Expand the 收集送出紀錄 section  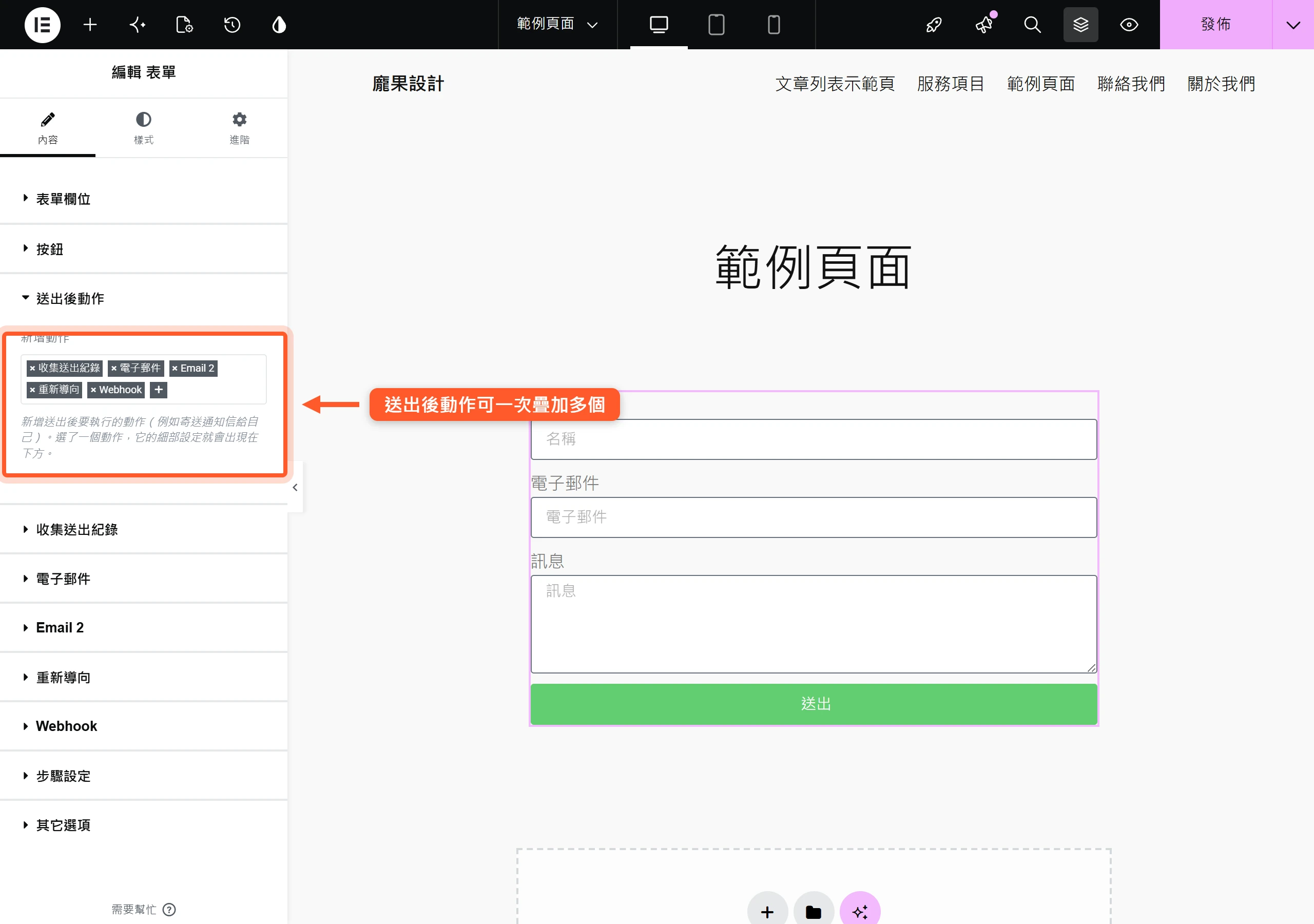pyautogui.click(x=144, y=529)
